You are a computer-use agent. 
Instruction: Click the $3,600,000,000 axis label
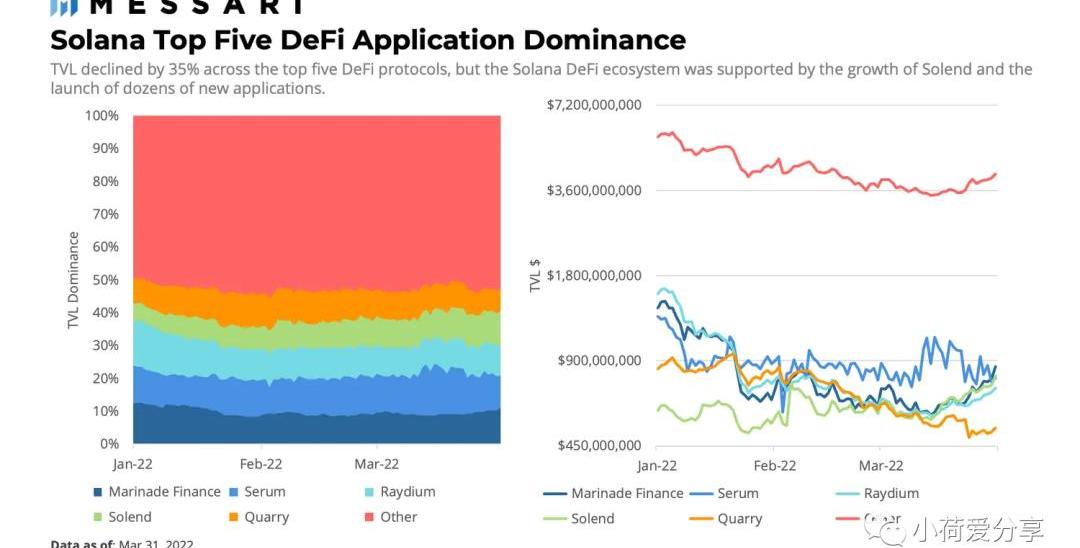[594, 190]
